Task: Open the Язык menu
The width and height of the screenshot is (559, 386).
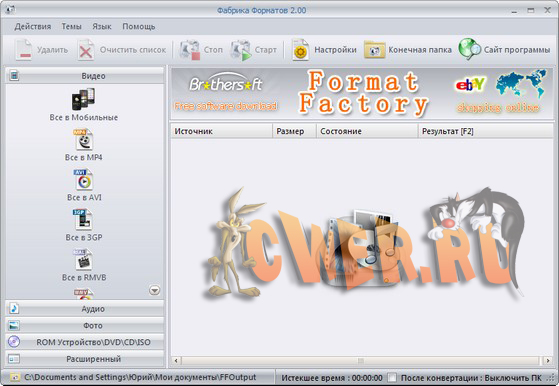Action: pos(102,27)
